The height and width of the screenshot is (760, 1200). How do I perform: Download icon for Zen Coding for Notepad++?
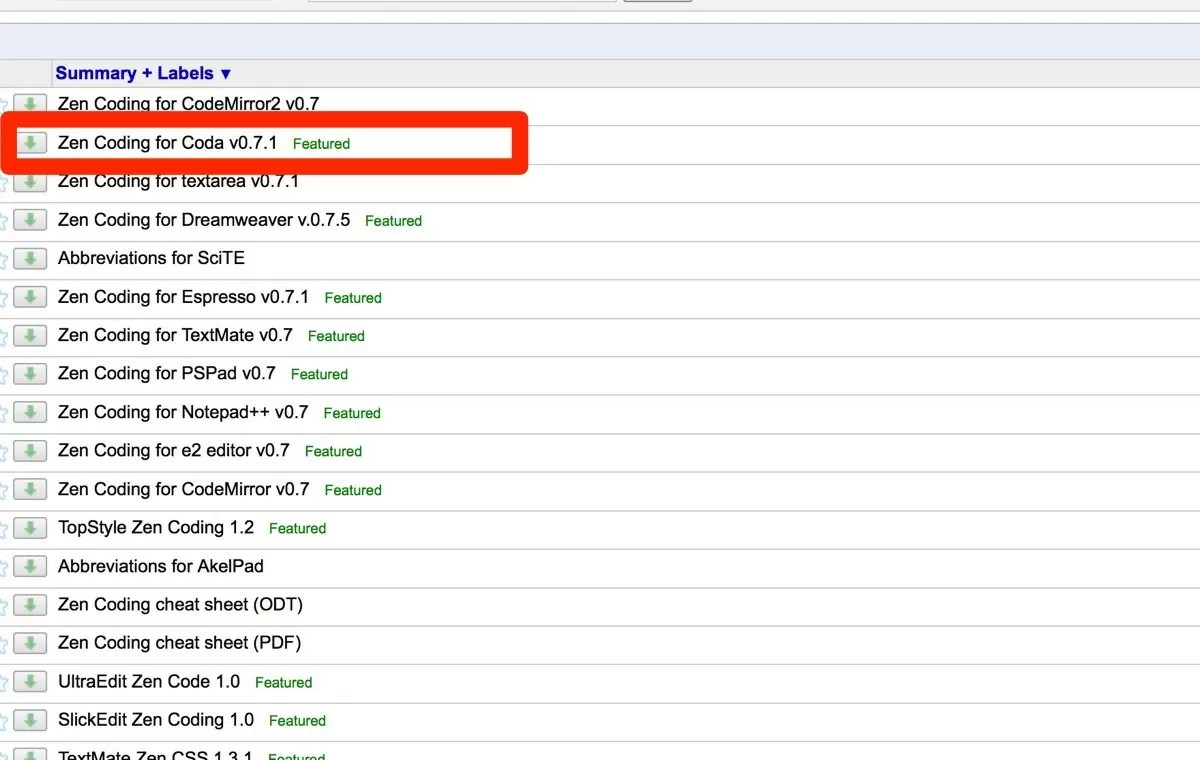pos(30,412)
